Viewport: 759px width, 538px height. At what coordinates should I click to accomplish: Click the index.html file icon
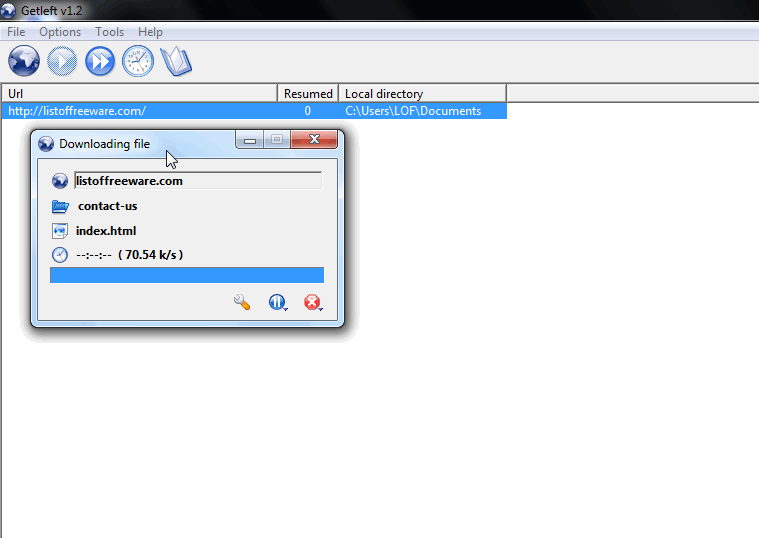60,231
